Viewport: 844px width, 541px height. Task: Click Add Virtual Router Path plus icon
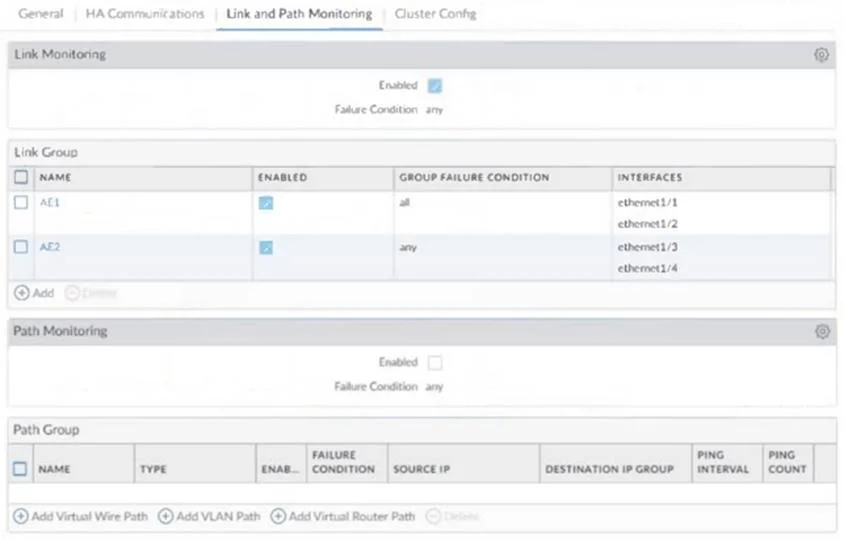[x=278, y=516]
